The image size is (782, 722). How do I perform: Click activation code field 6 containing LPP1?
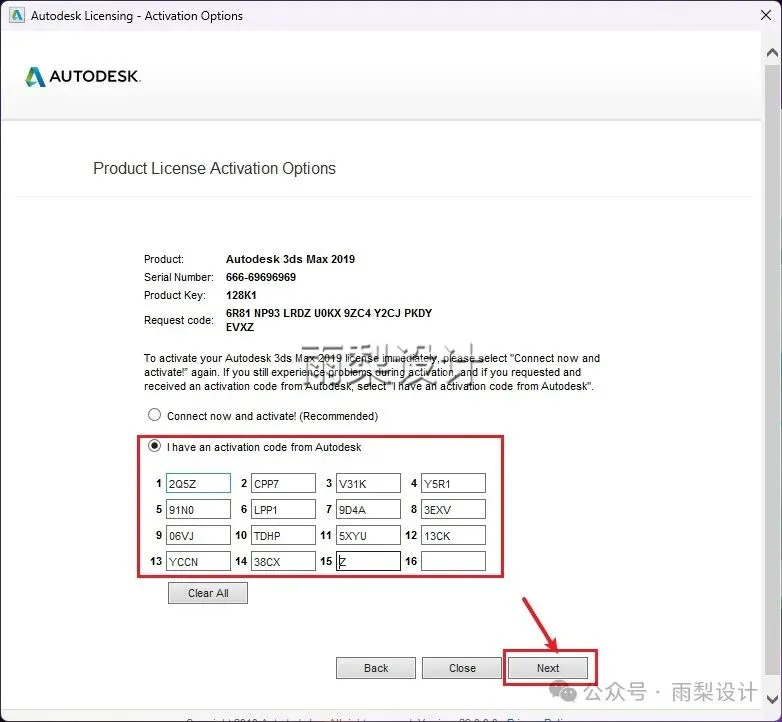(283, 509)
